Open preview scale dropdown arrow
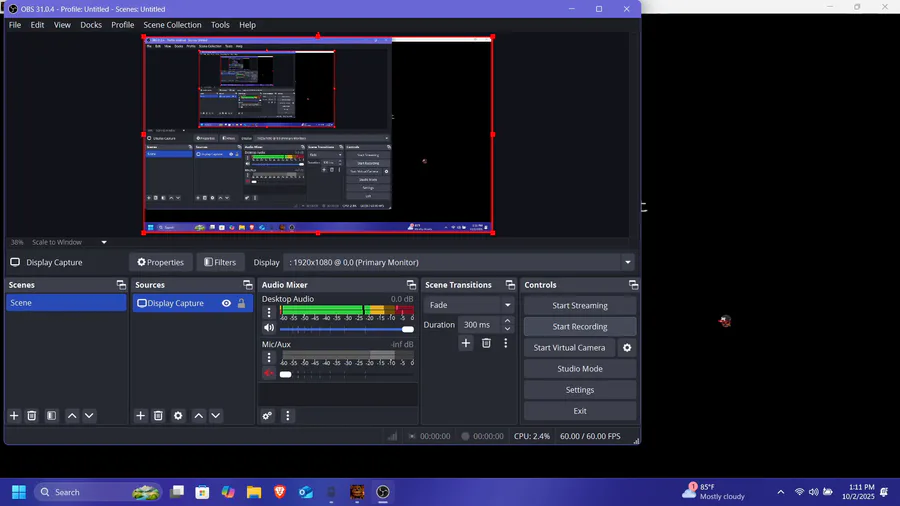The width and height of the screenshot is (900, 506). point(104,242)
